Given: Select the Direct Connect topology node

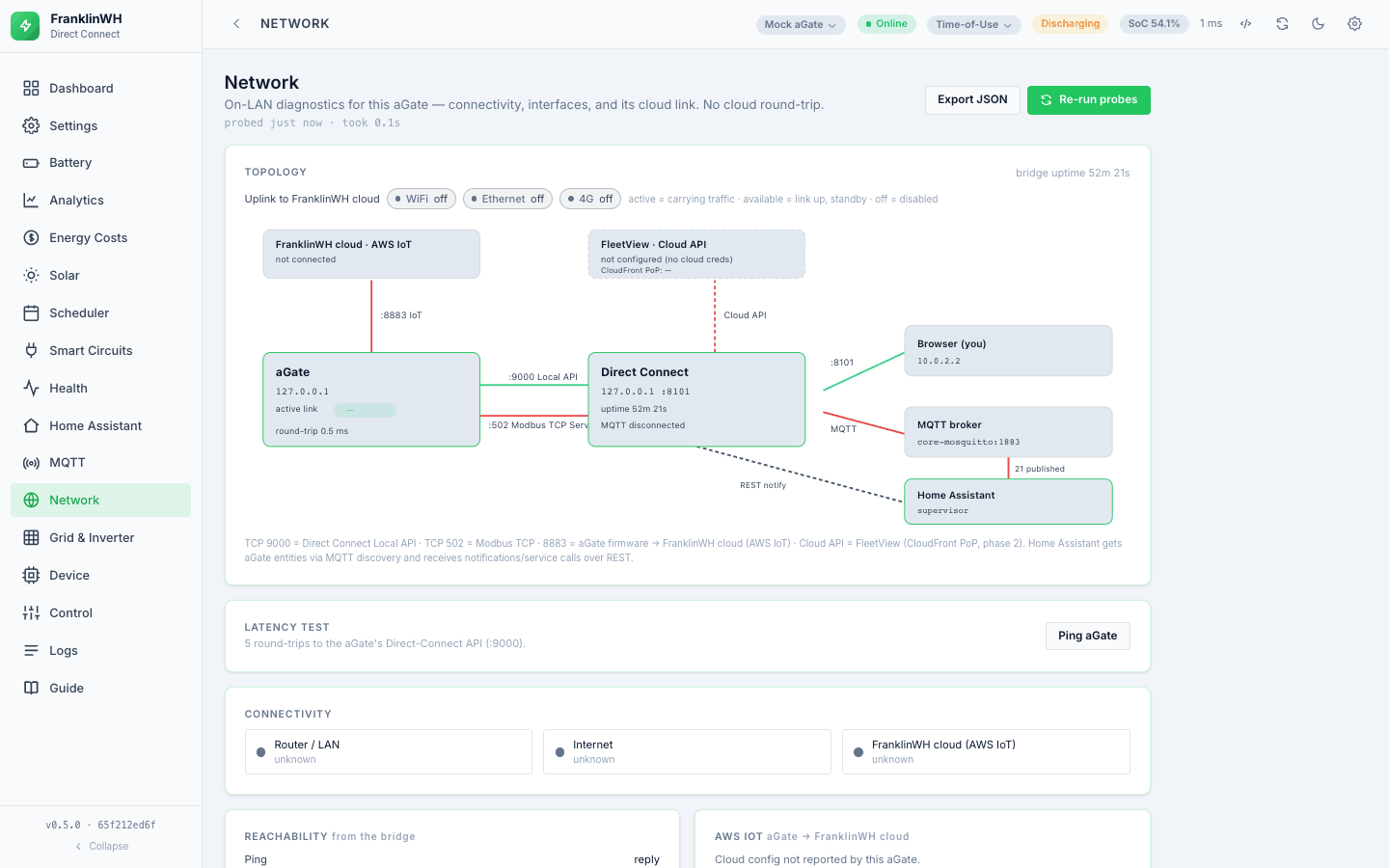Looking at the screenshot, I should pyautogui.click(x=696, y=399).
